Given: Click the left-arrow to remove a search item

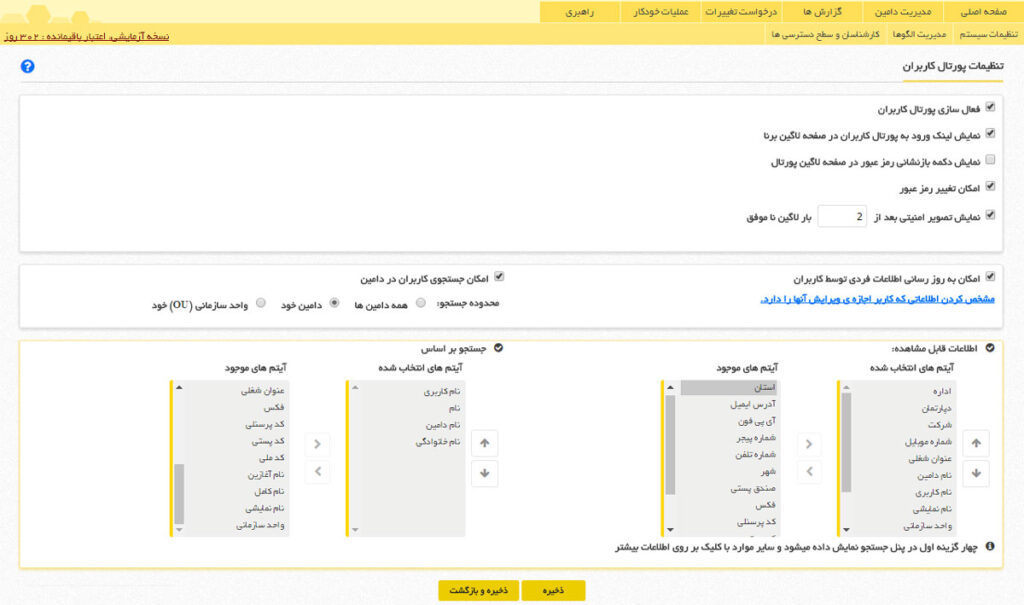Looking at the screenshot, I should (317, 471).
